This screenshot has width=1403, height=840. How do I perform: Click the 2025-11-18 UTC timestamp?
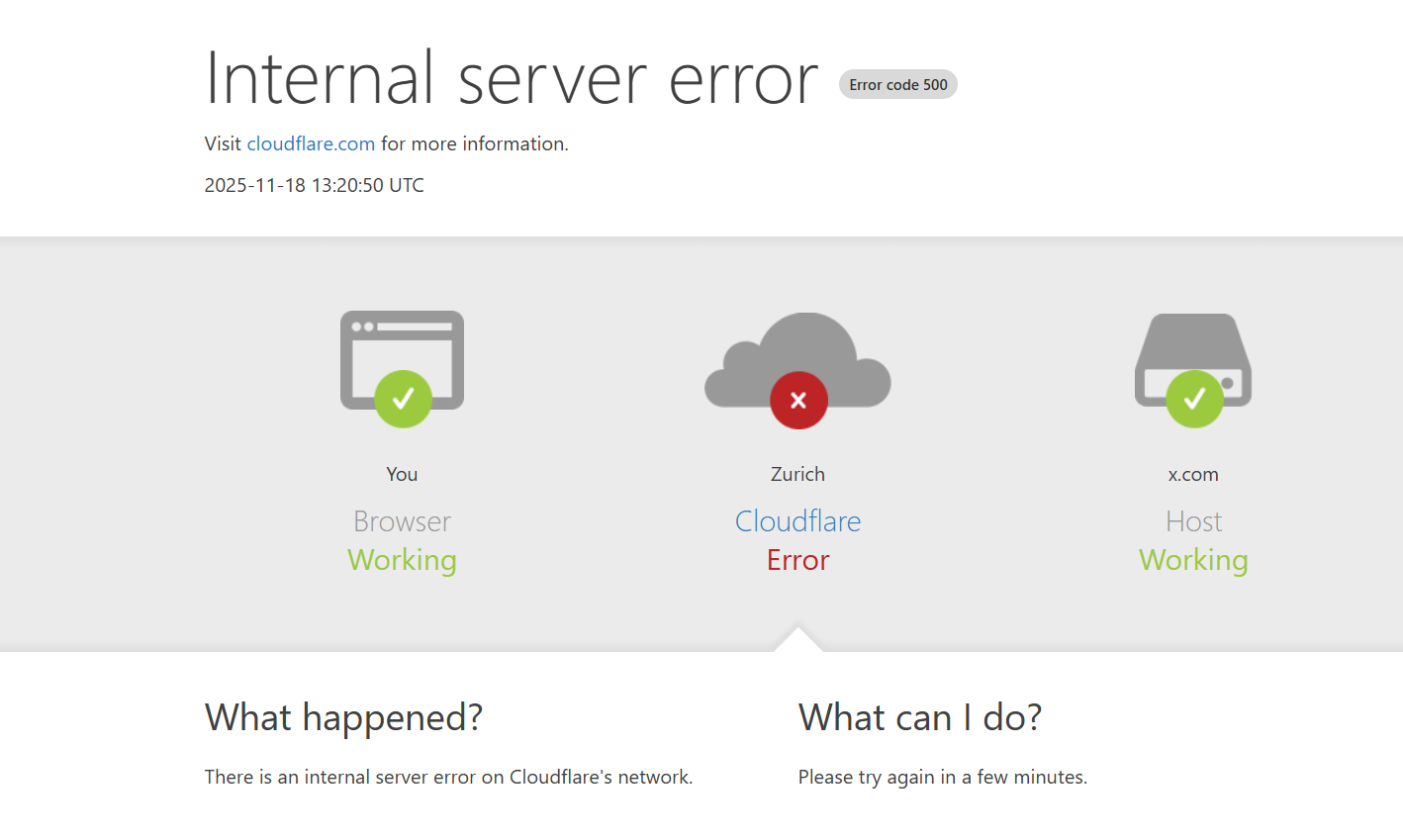click(314, 185)
